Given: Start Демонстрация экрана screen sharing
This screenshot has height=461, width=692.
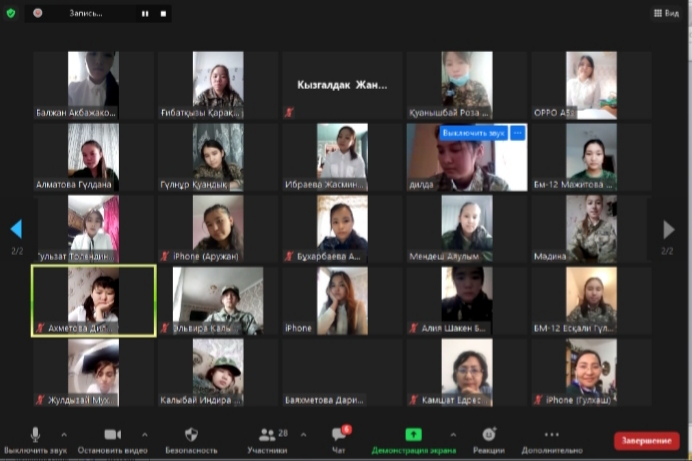Looking at the screenshot, I should click(412, 438).
